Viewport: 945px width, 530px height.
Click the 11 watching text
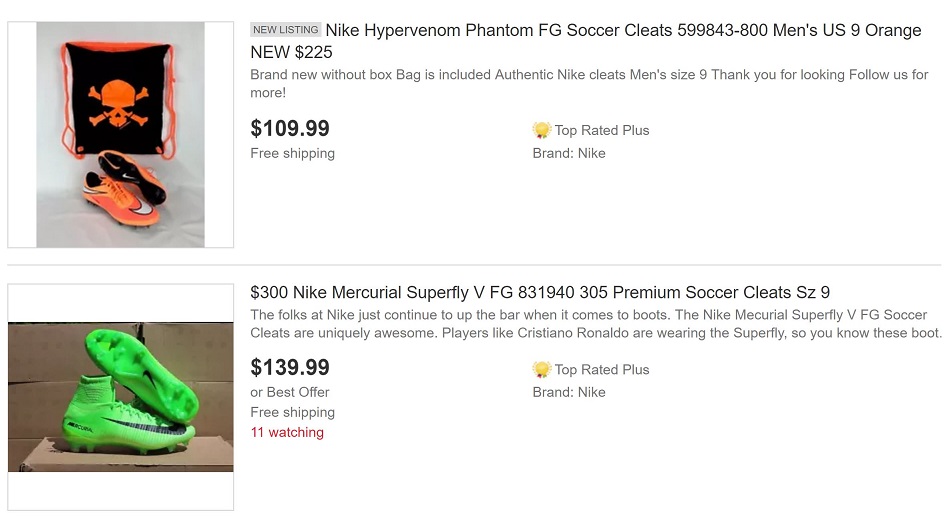[x=287, y=433]
